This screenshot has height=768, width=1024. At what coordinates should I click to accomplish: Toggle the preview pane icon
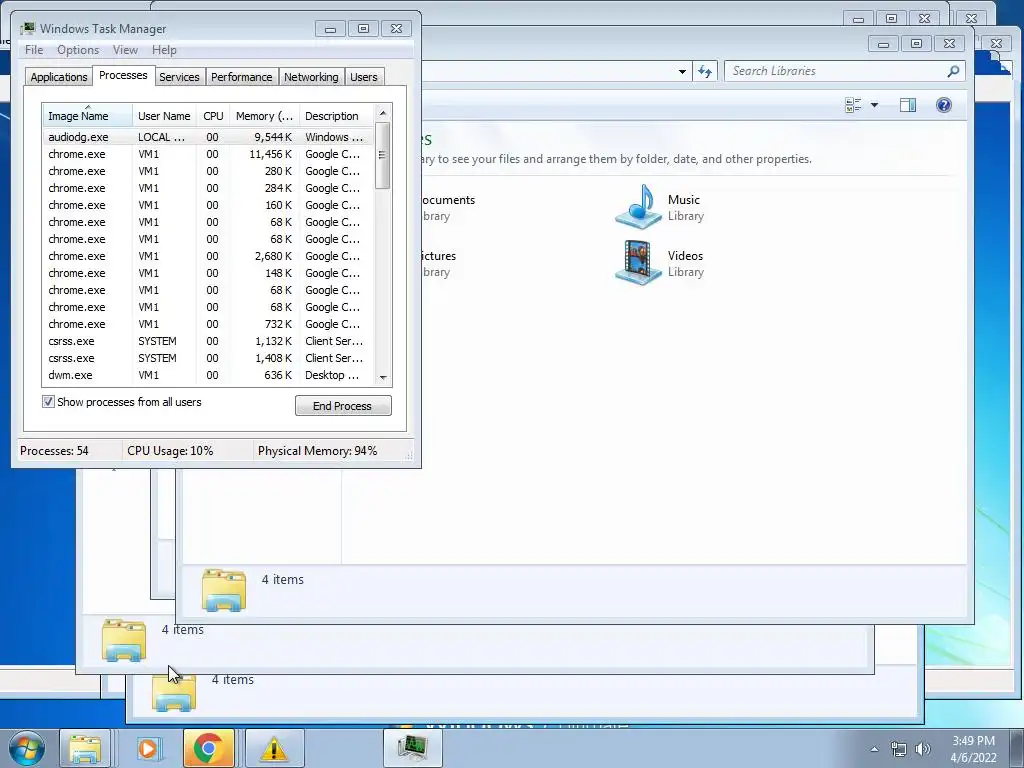pos(908,105)
